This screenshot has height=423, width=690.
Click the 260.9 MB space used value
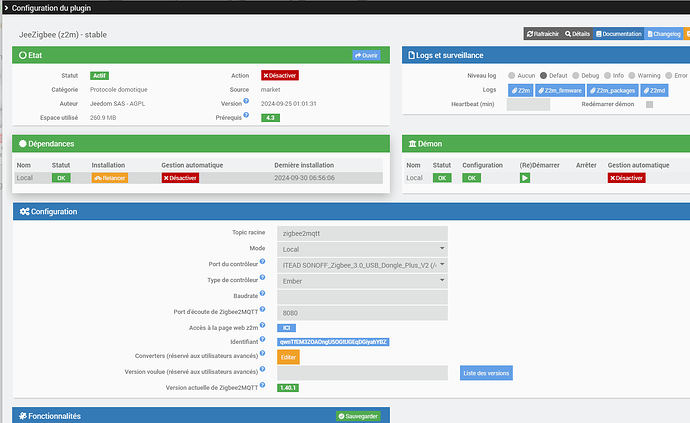click(103, 118)
